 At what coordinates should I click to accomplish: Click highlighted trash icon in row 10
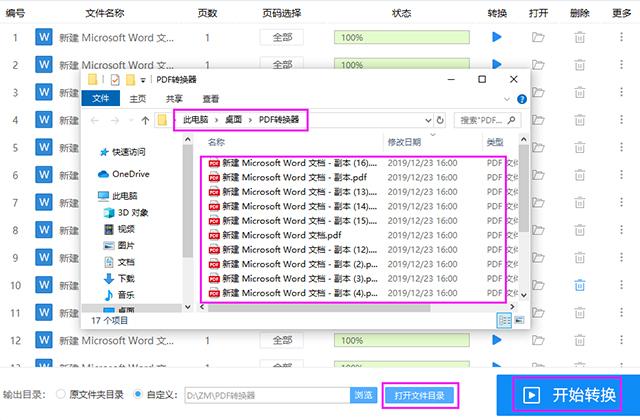580,285
